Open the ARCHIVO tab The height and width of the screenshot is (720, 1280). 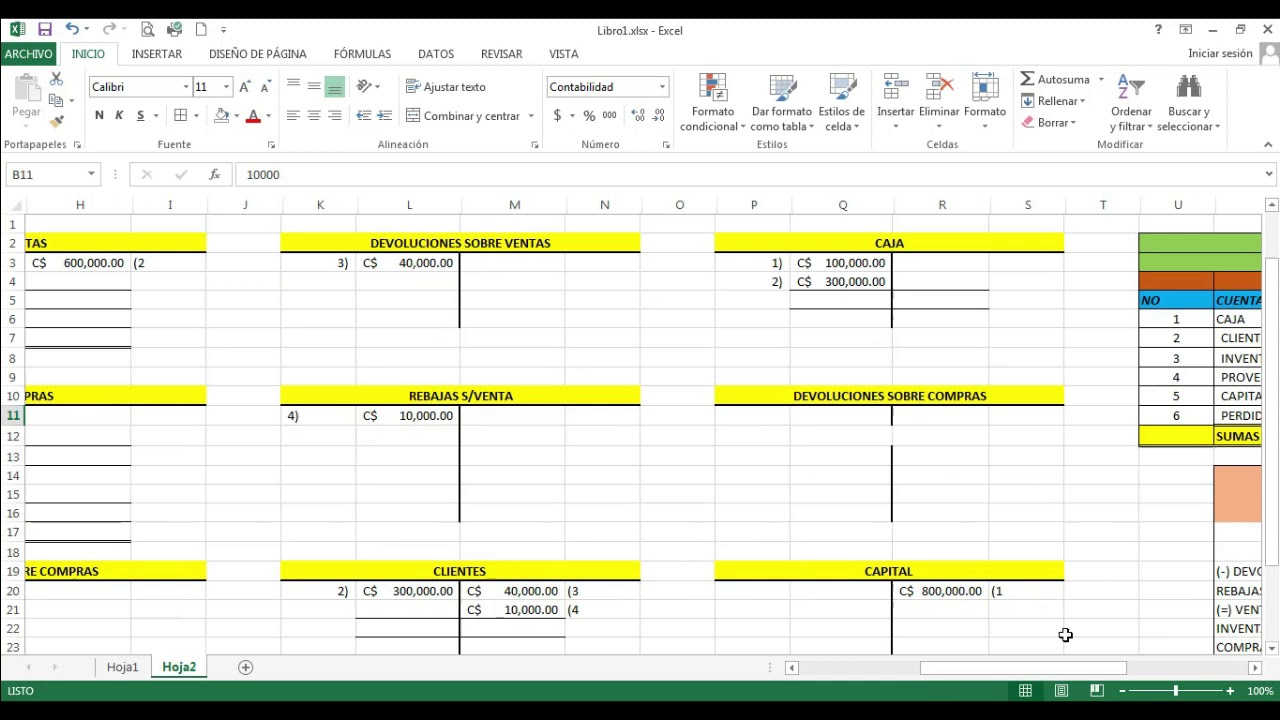tap(28, 54)
